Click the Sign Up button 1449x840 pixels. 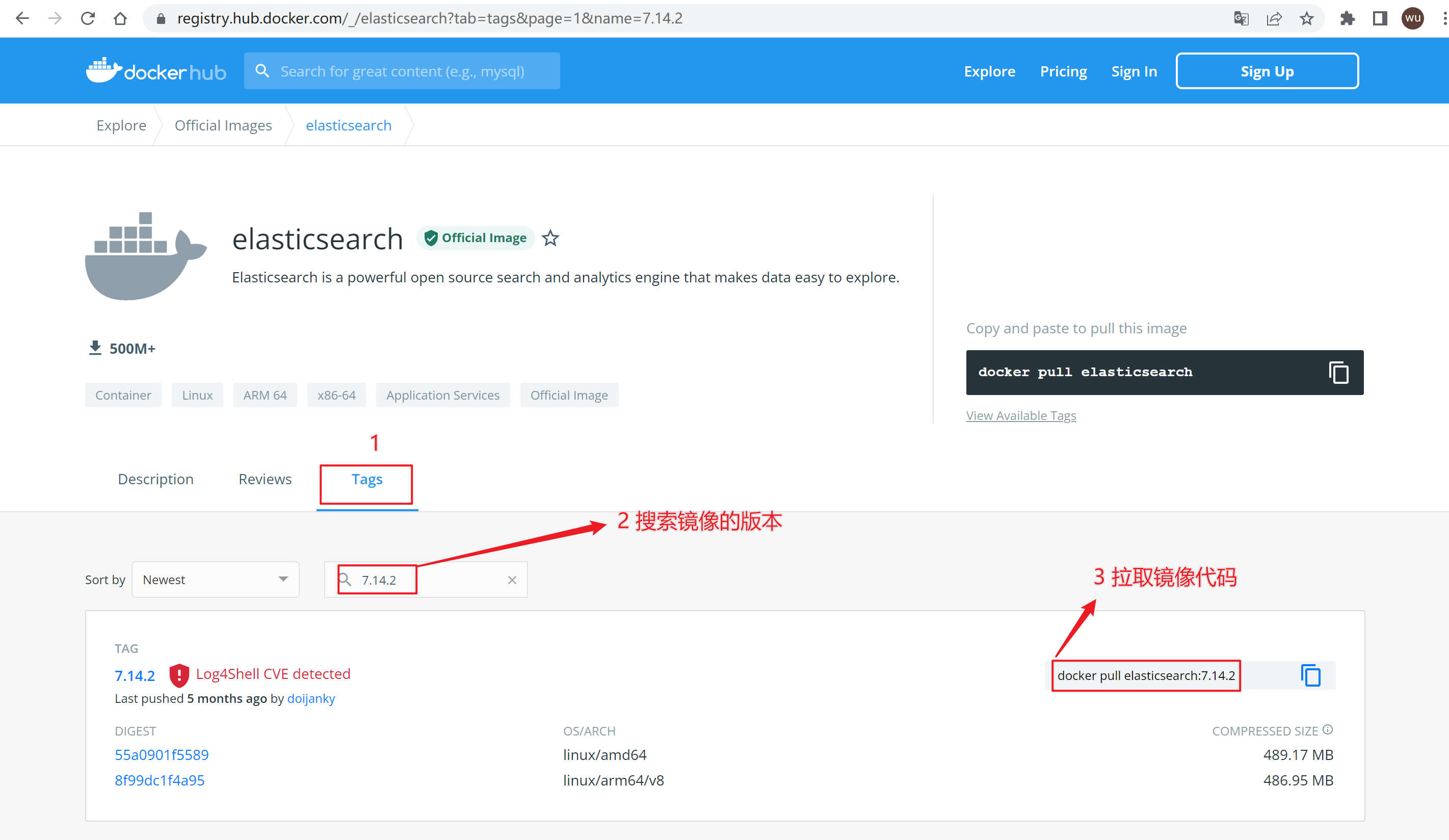click(x=1267, y=71)
